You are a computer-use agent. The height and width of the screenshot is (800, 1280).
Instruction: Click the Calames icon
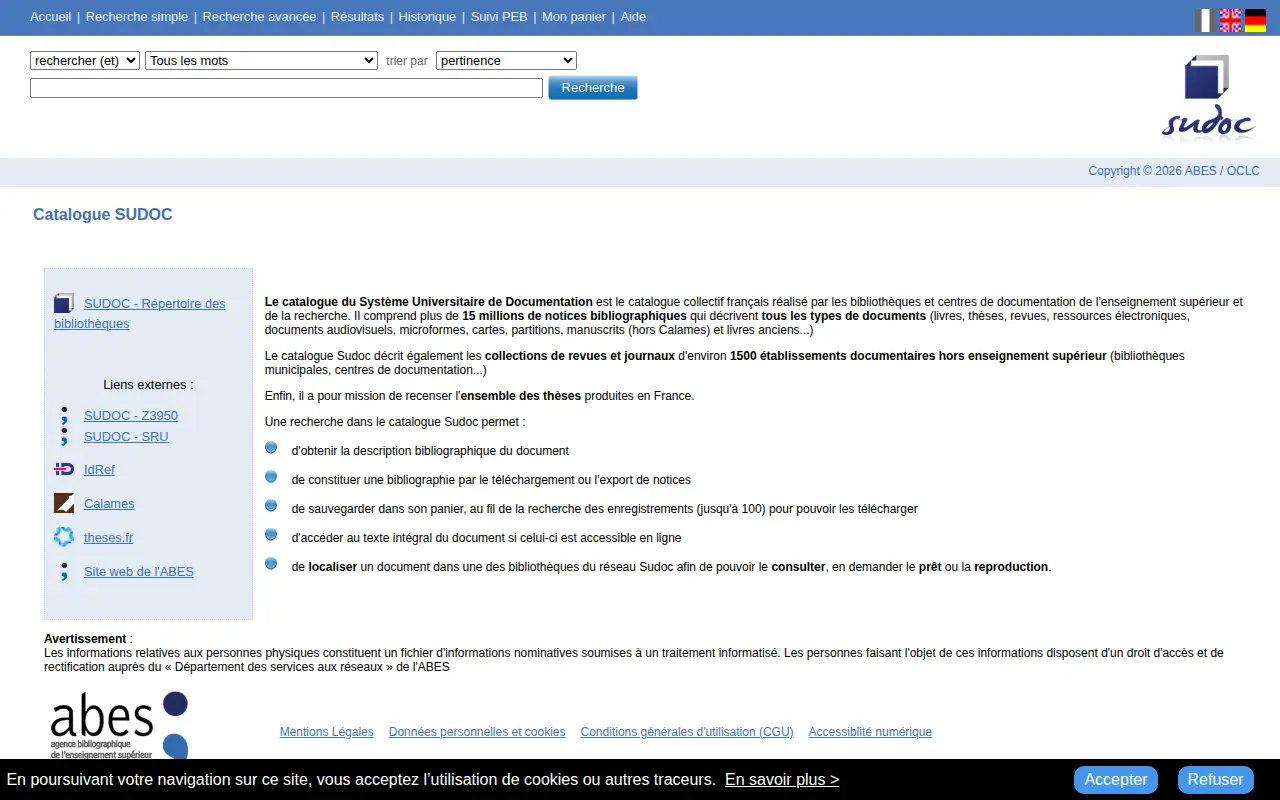[64, 503]
